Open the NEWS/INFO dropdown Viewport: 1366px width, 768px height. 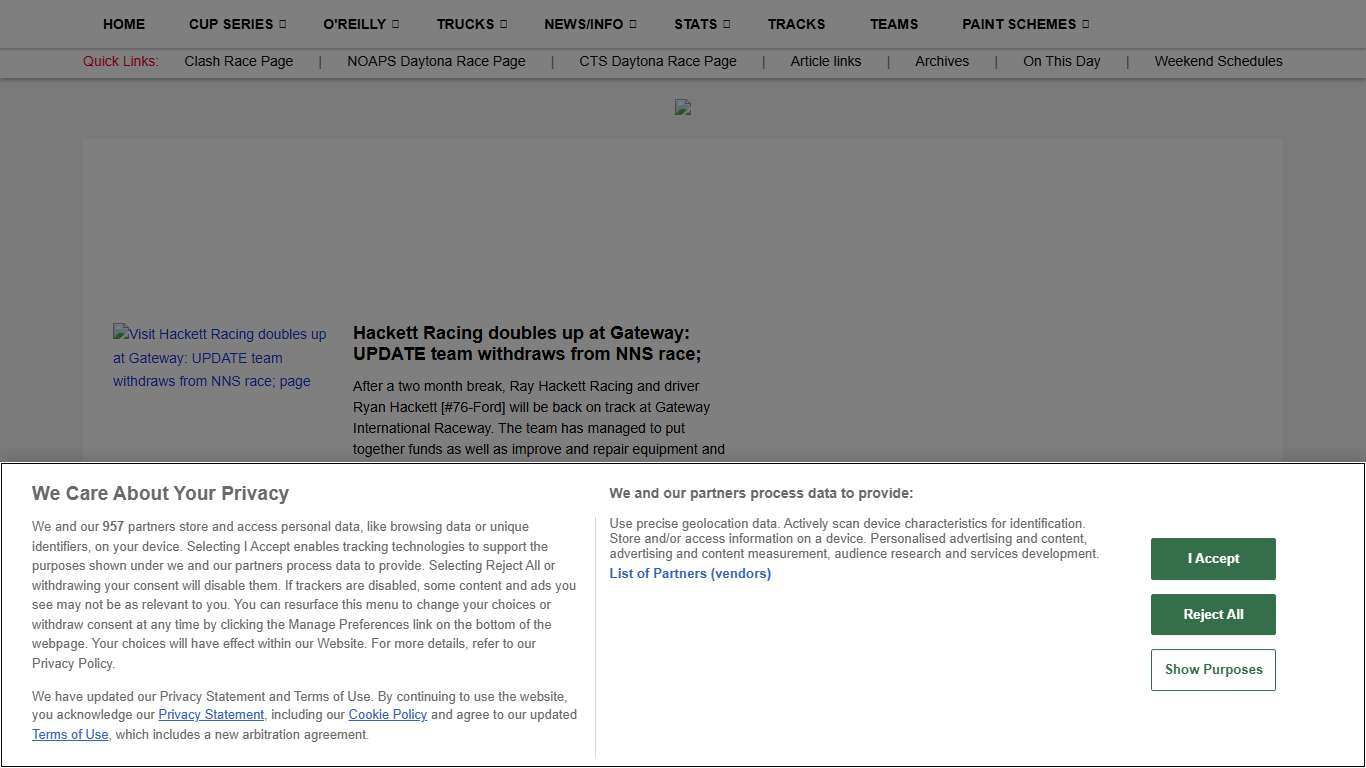coord(584,24)
